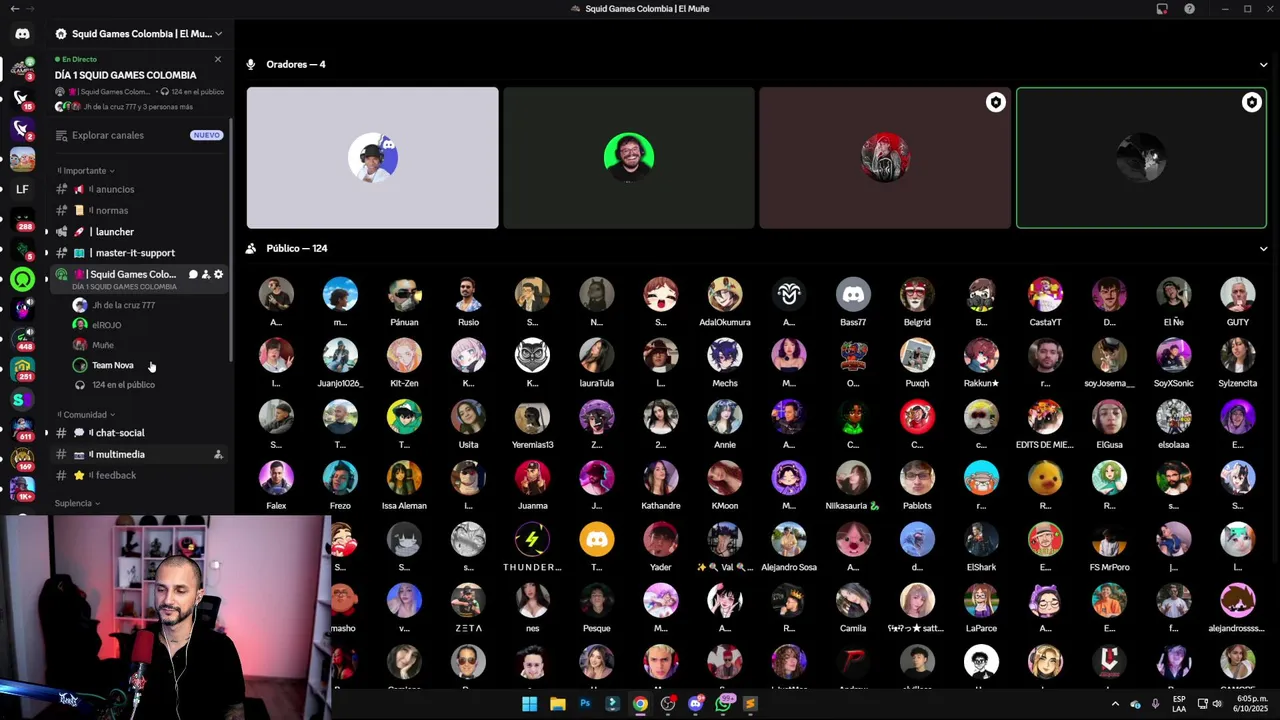Collapse the Oradores section chevron
This screenshot has width=1280, height=720.
pyautogui.click(x=1263, y=65)
